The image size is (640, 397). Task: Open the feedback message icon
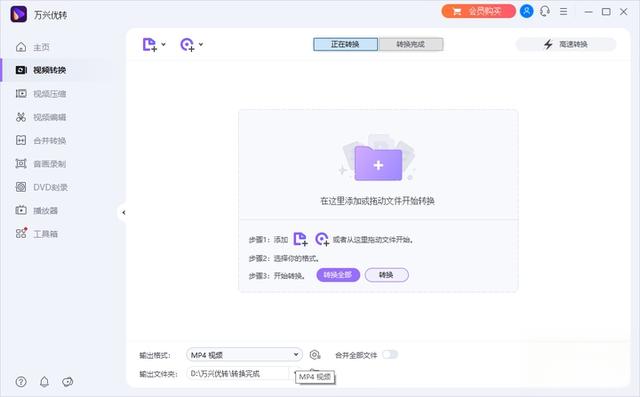click(67, 382)
